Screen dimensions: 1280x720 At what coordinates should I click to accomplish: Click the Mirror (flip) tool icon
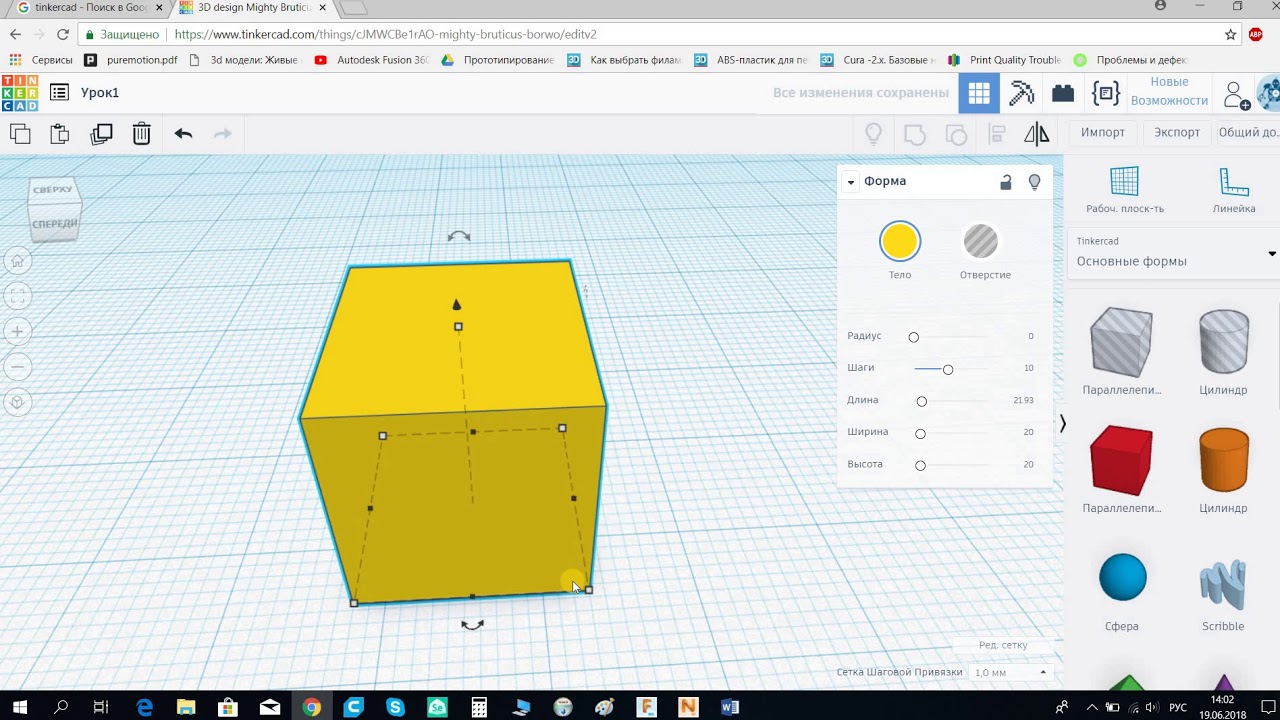pyautogui.click(x=1036, y=133)
